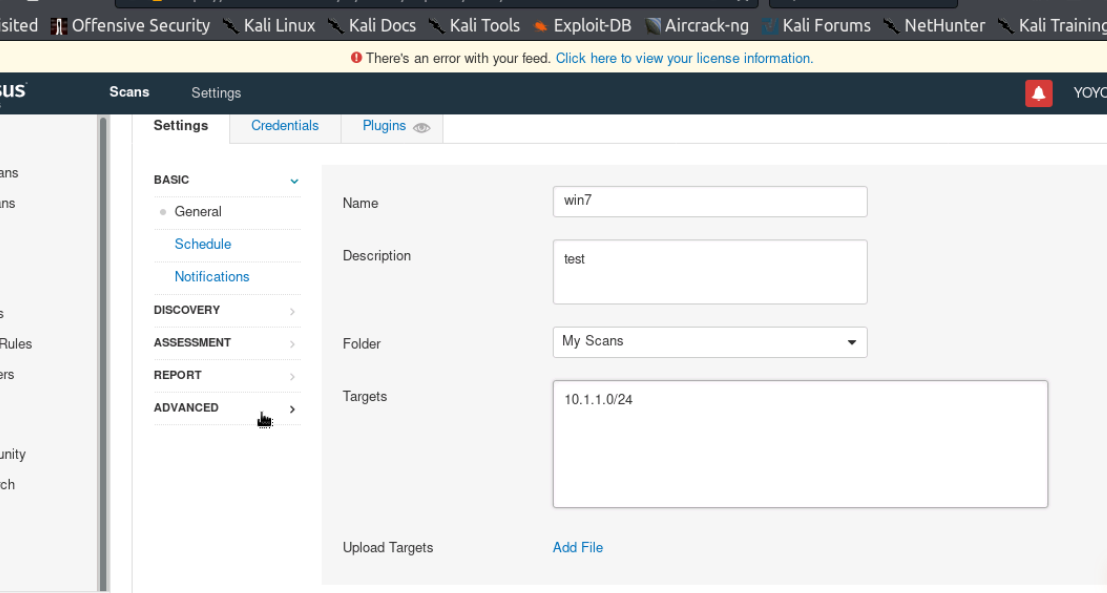
Task: Open the Settings item in top navigation
Action: (x=216, y=93)
